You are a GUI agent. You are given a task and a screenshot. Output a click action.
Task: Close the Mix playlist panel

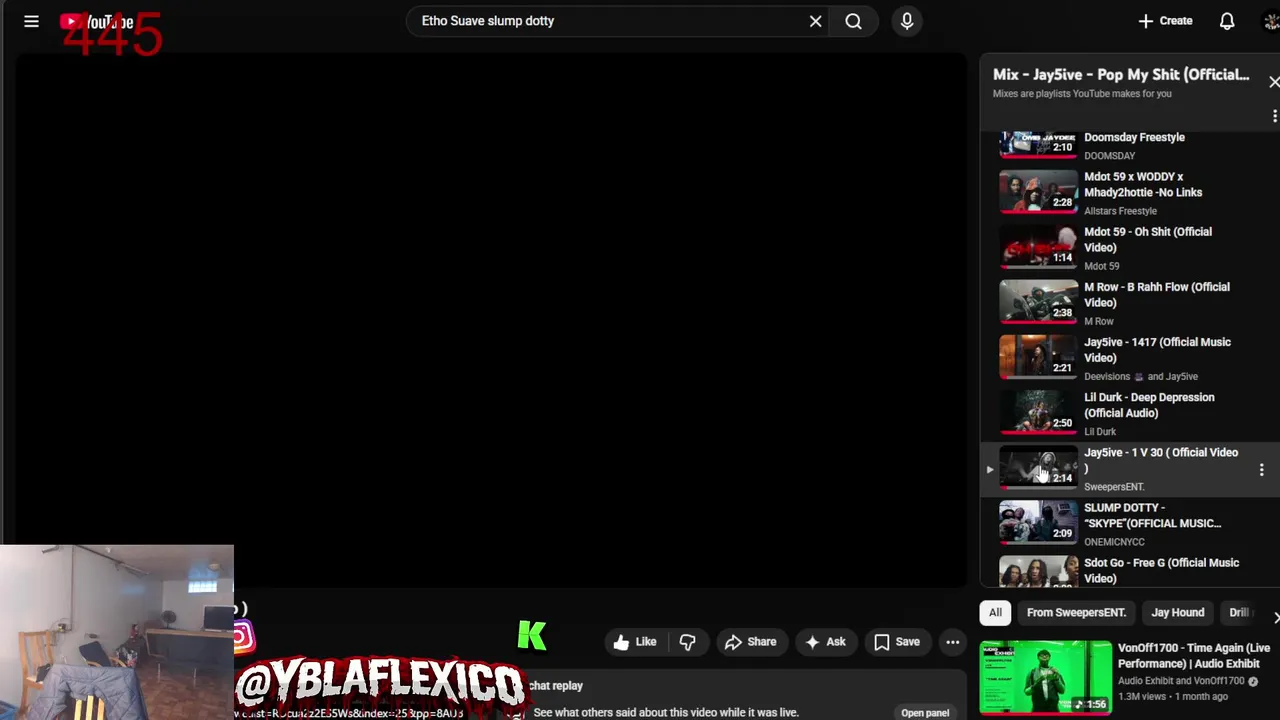tap(1273, 82)
